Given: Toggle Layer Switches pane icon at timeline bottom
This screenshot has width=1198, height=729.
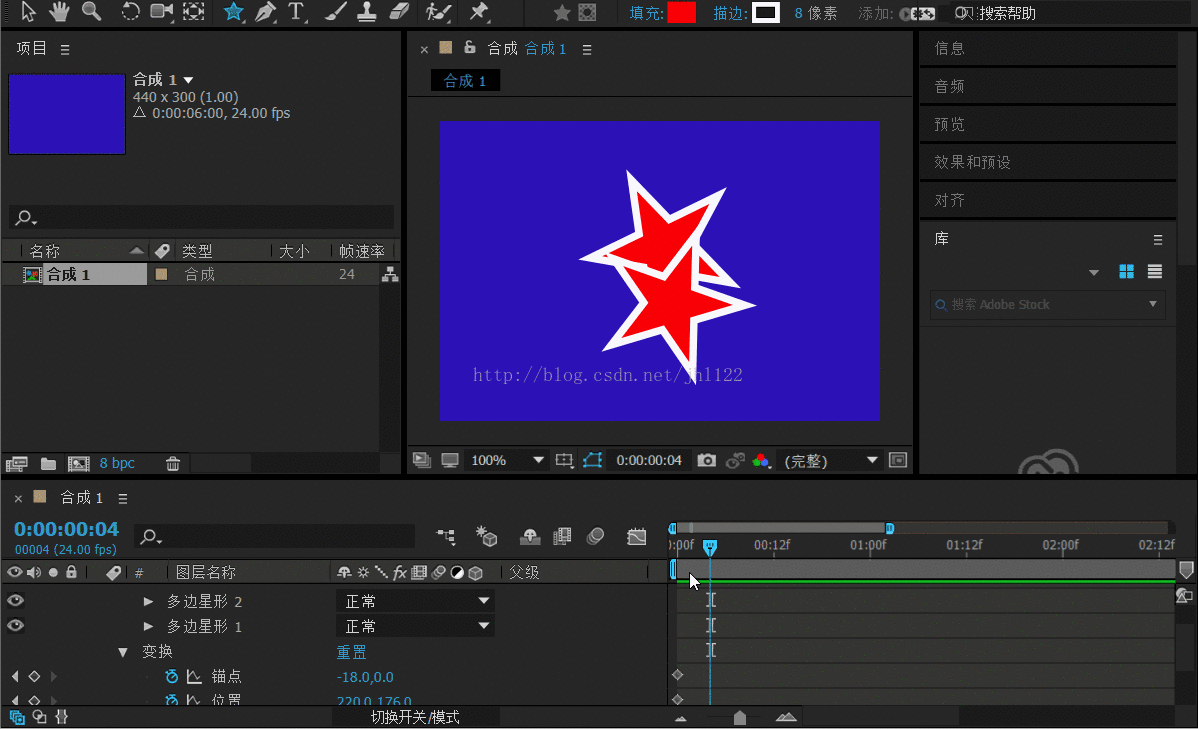Looking at the screenshot, I should (17, 717).
